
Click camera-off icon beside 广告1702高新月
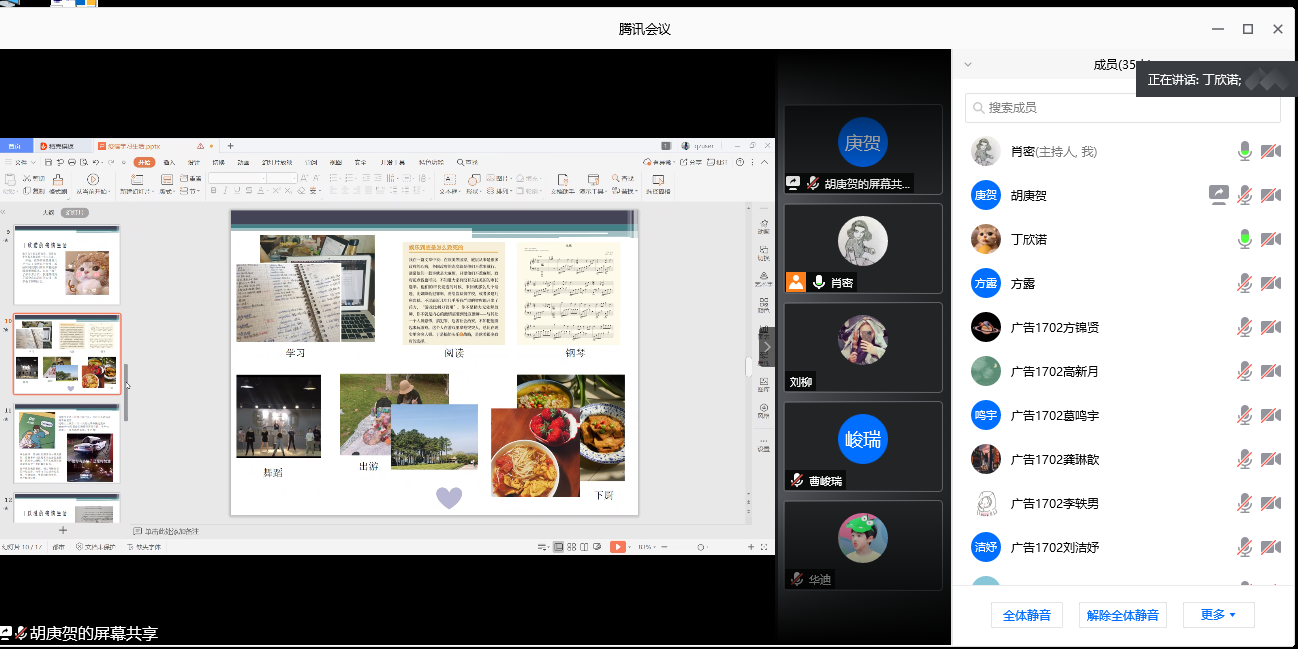[1270, 371]
